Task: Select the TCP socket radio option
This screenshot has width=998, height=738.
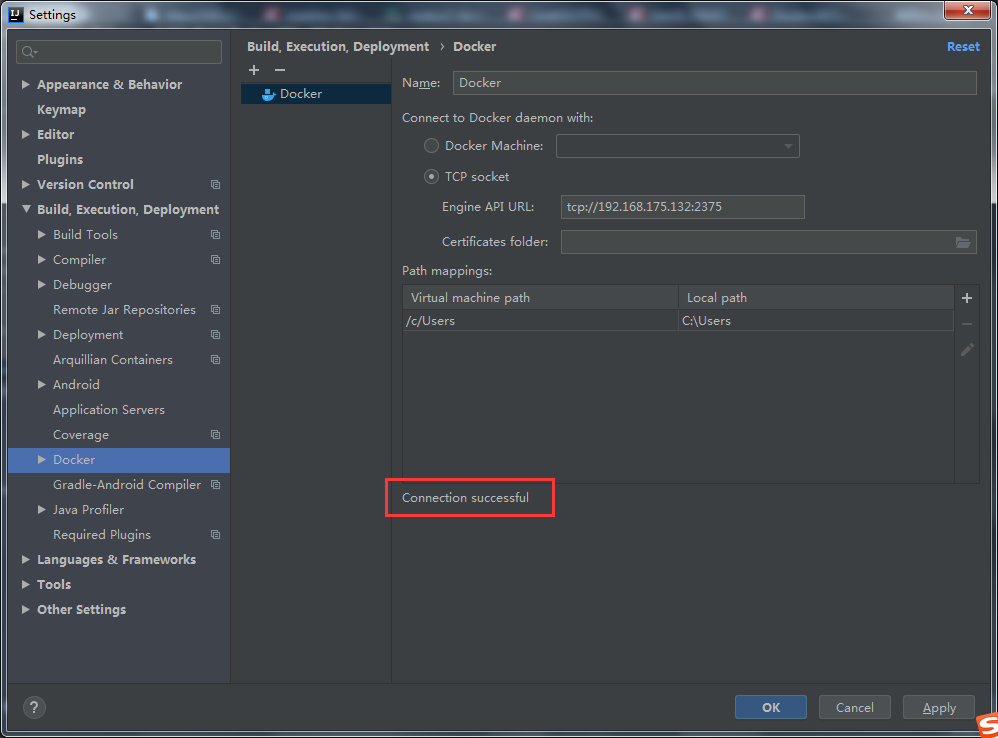Action: (432, 177)
